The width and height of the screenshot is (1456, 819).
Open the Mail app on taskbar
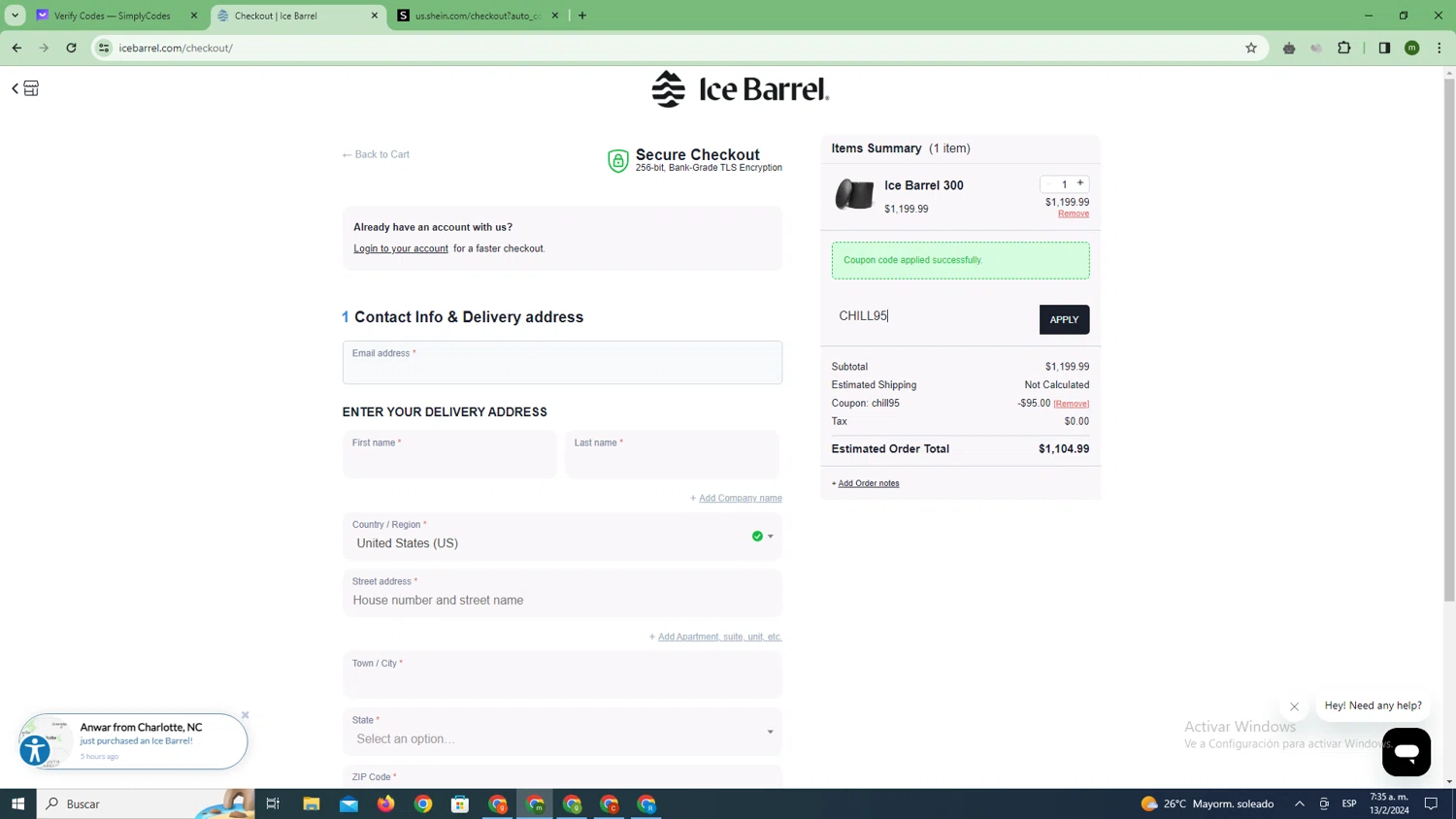pyautogui.click(x=348, y=803)
